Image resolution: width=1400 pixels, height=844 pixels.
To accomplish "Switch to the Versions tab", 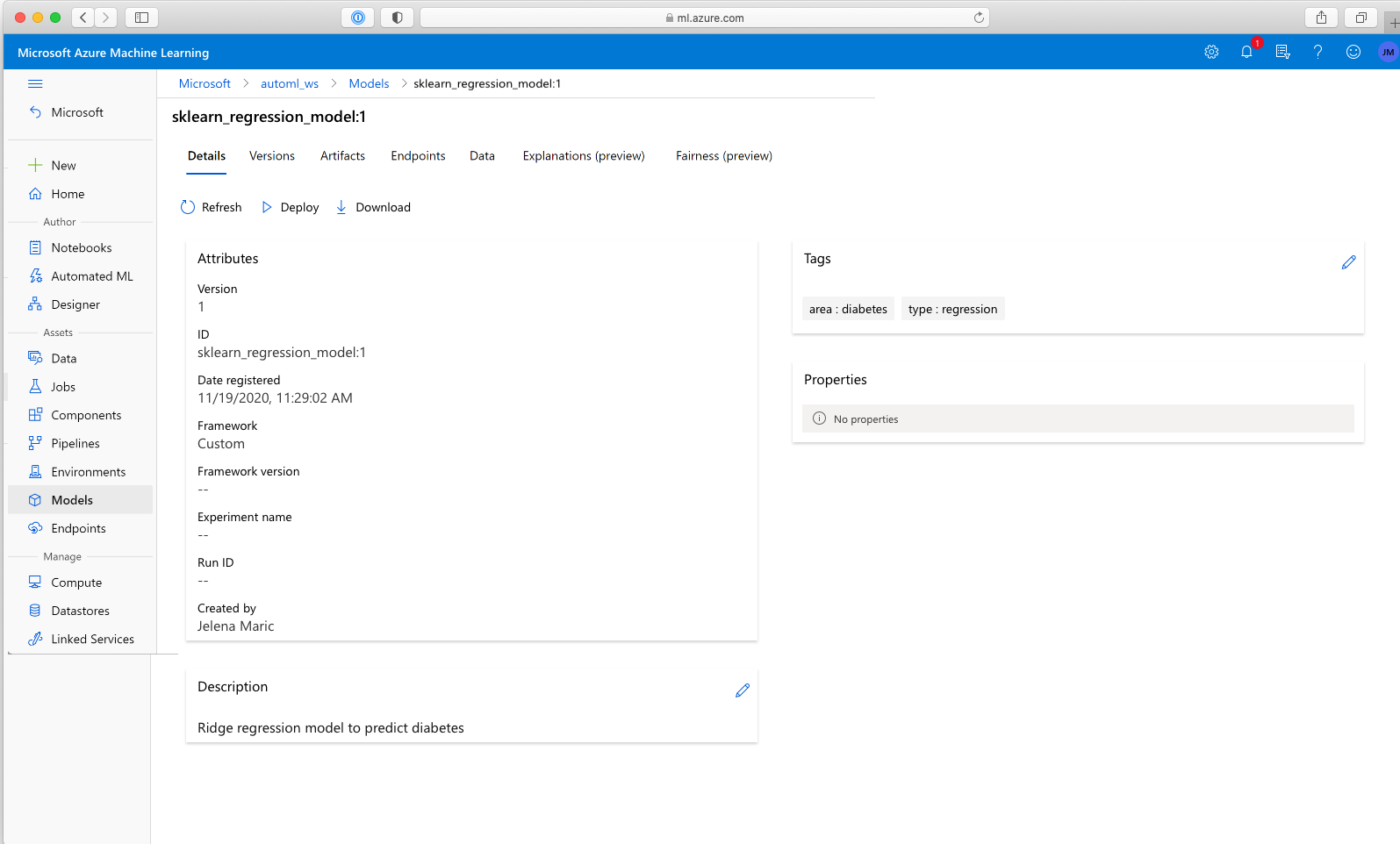I will [272, 156].
